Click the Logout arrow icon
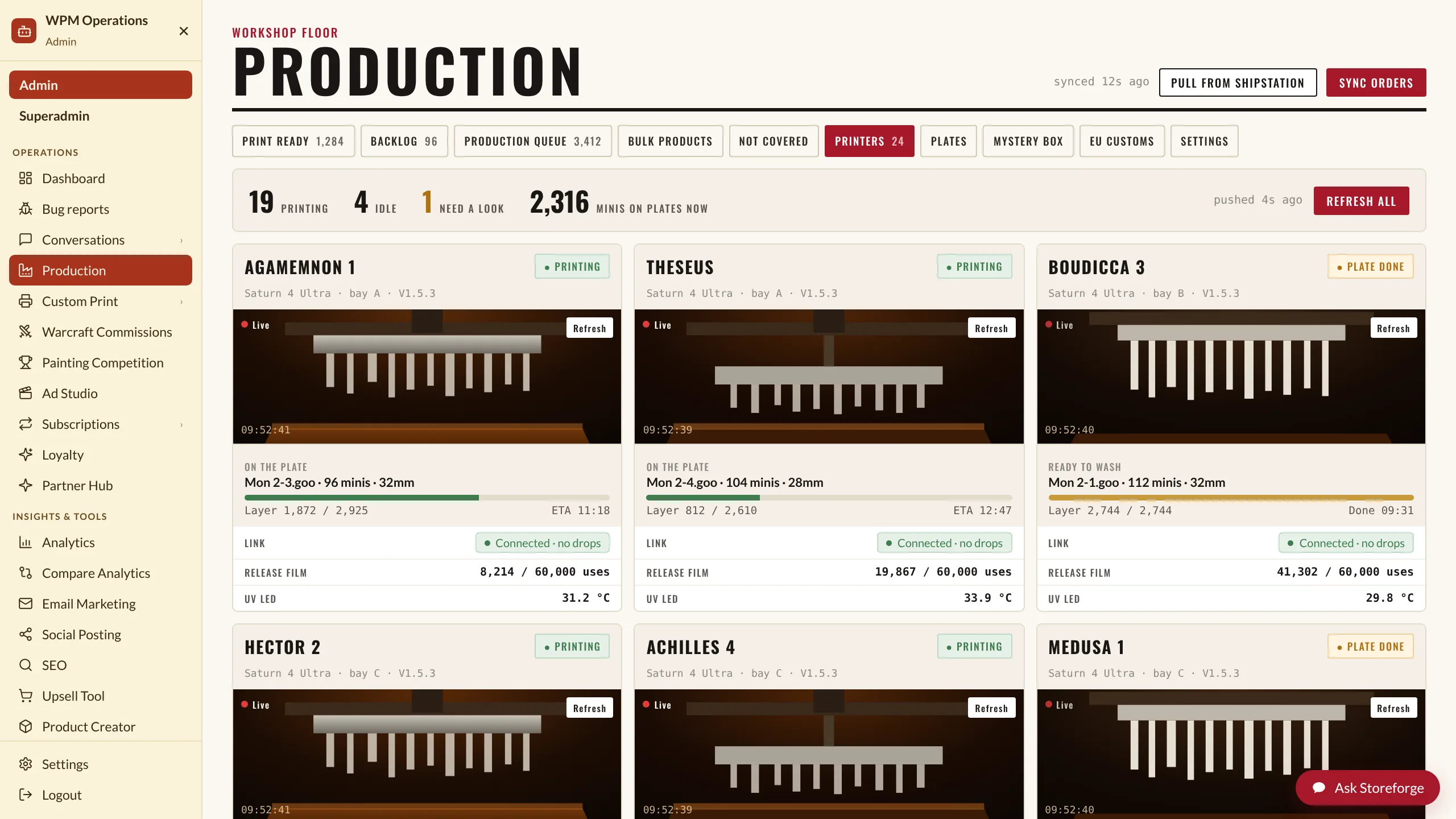 (26, 795)
